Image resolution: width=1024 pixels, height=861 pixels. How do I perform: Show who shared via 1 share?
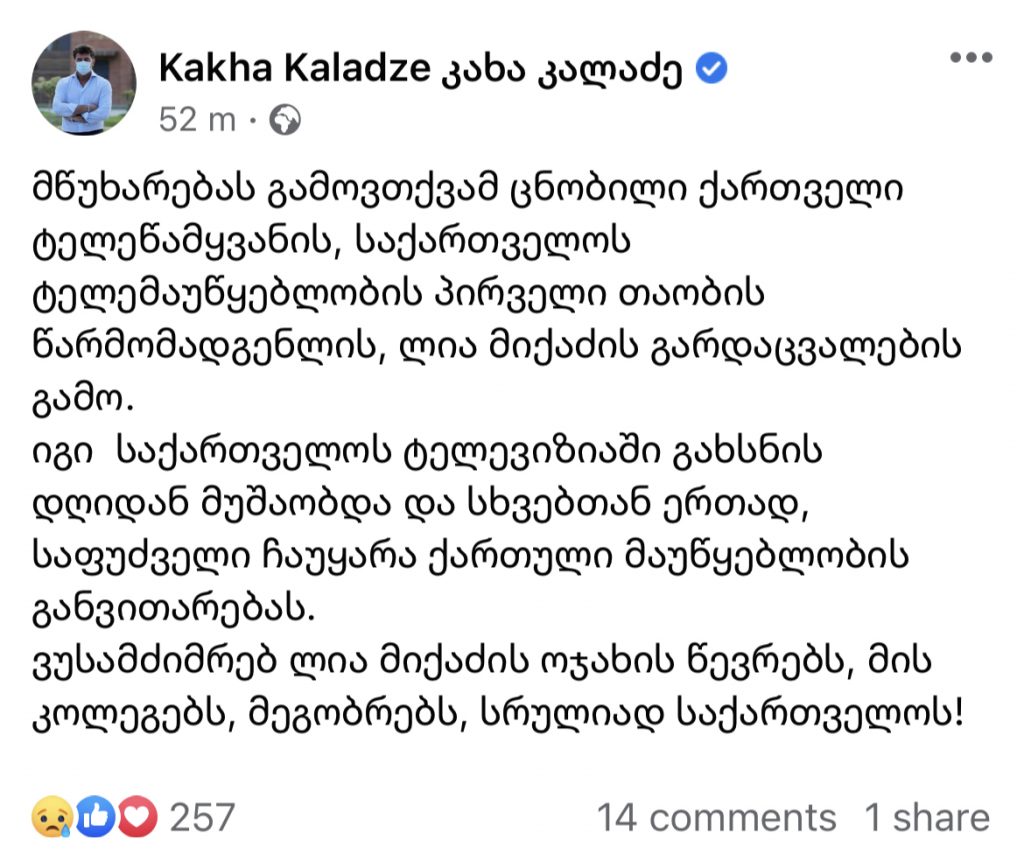[926, 817]
